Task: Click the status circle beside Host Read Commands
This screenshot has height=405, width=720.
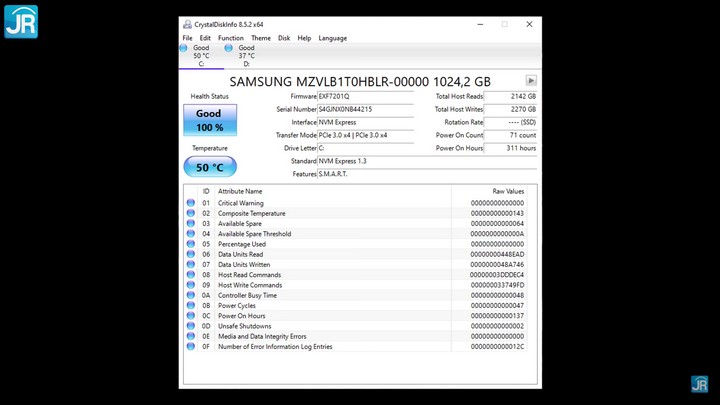Action: coord(191,275)
